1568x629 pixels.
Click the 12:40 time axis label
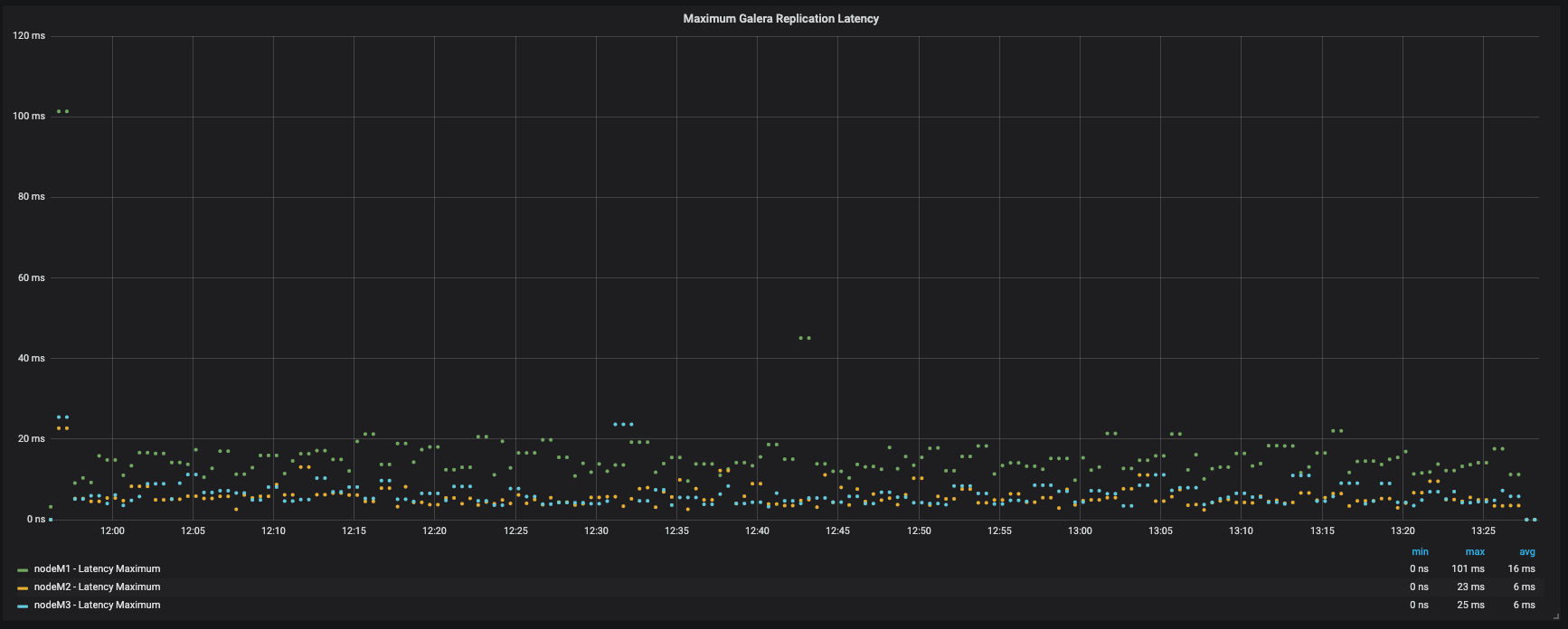coord(757,531)
